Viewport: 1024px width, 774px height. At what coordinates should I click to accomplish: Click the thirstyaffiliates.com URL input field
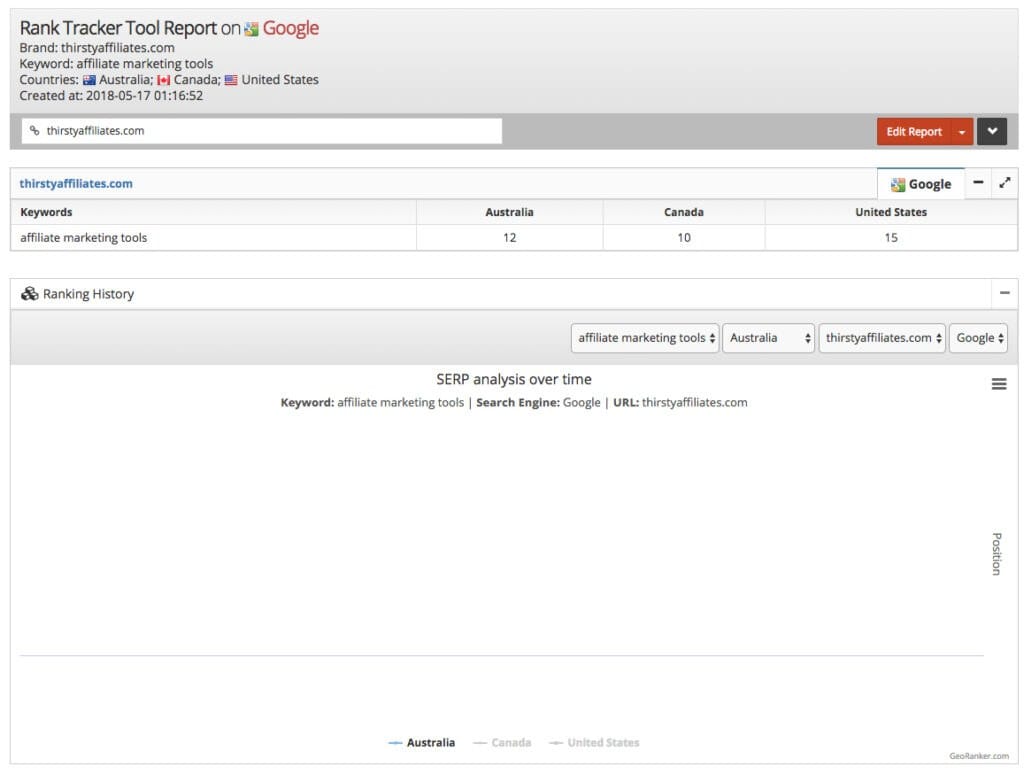point(262,131)
